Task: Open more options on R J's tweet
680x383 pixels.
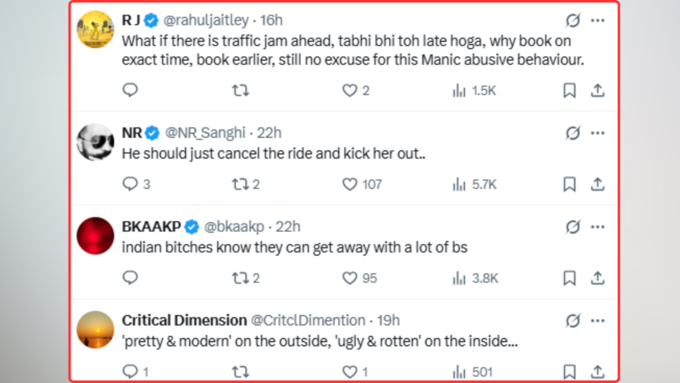Action: 598,20
